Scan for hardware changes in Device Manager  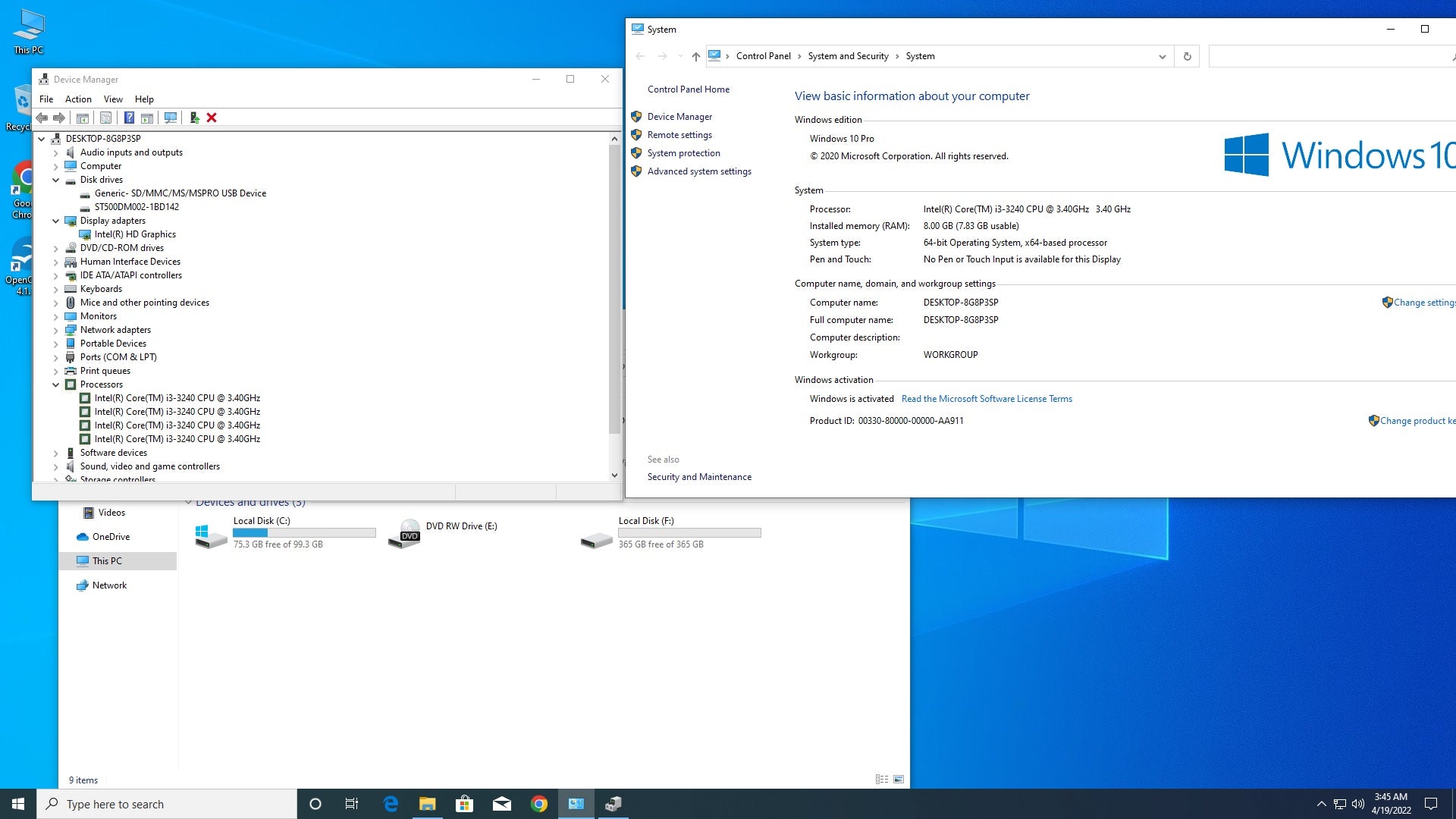pos(171,118)
